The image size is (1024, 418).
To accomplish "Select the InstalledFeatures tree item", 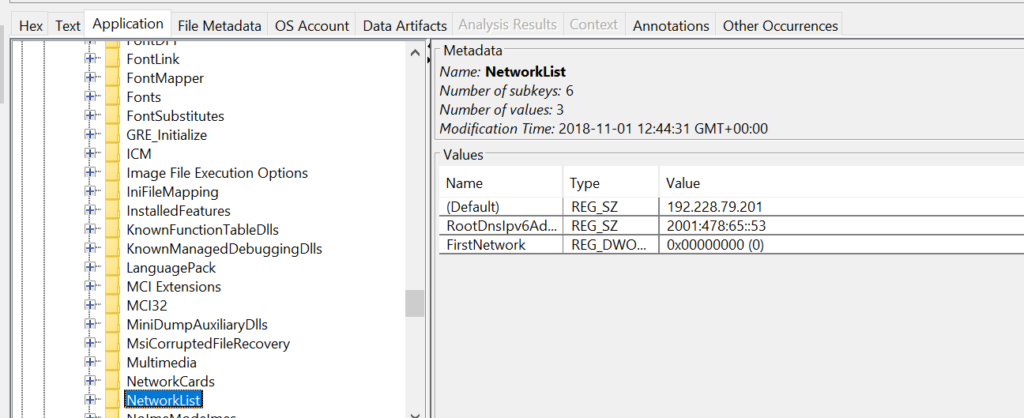I will point(178,211).
